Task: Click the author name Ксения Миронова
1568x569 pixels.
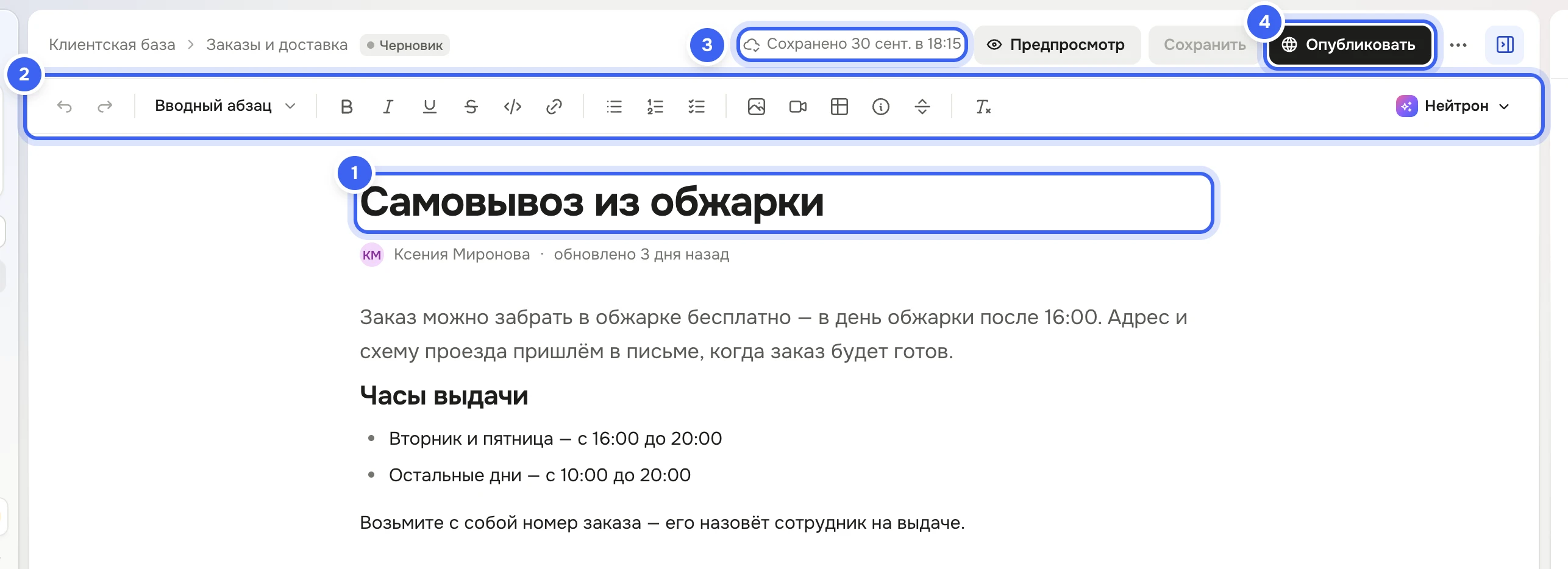Action: [461, 254]
